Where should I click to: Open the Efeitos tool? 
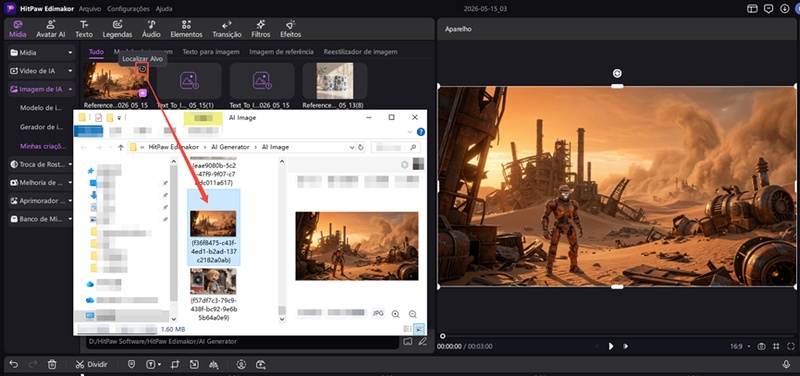(x=290, y=29)
